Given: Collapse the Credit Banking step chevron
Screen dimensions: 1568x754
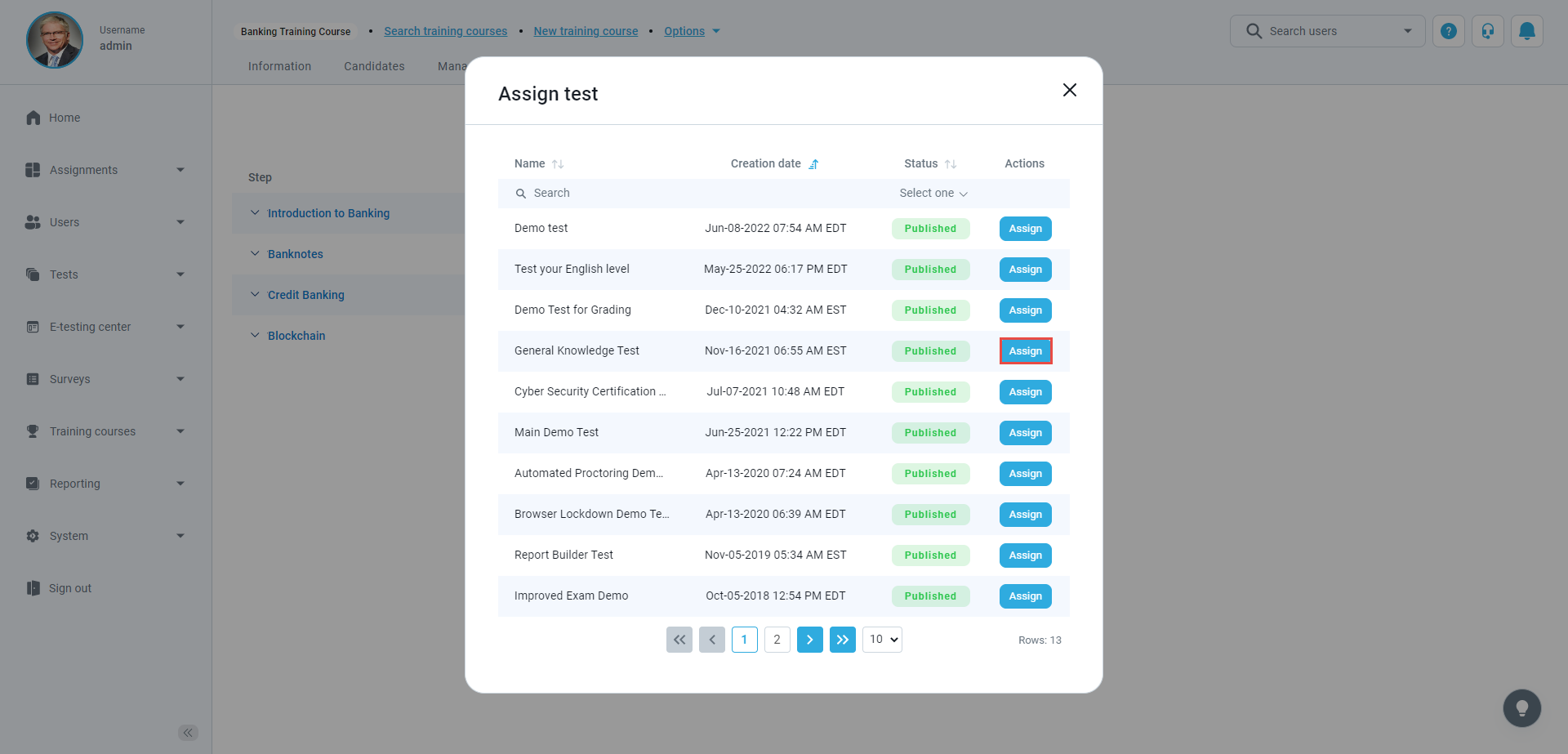Looking at the screenshot, I should coord(255,295).
